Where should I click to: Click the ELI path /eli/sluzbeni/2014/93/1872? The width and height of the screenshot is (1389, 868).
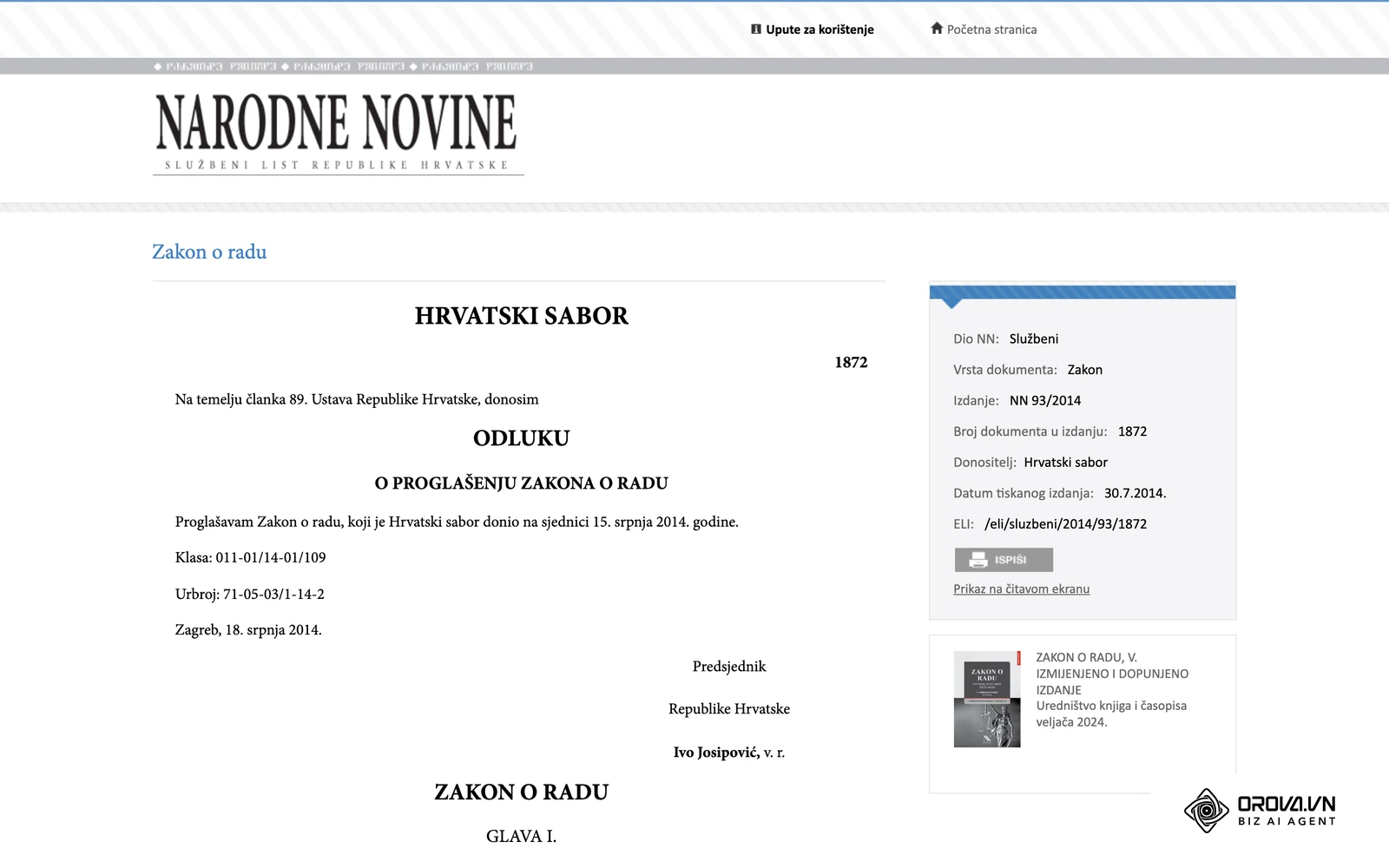coord(1065,524)
